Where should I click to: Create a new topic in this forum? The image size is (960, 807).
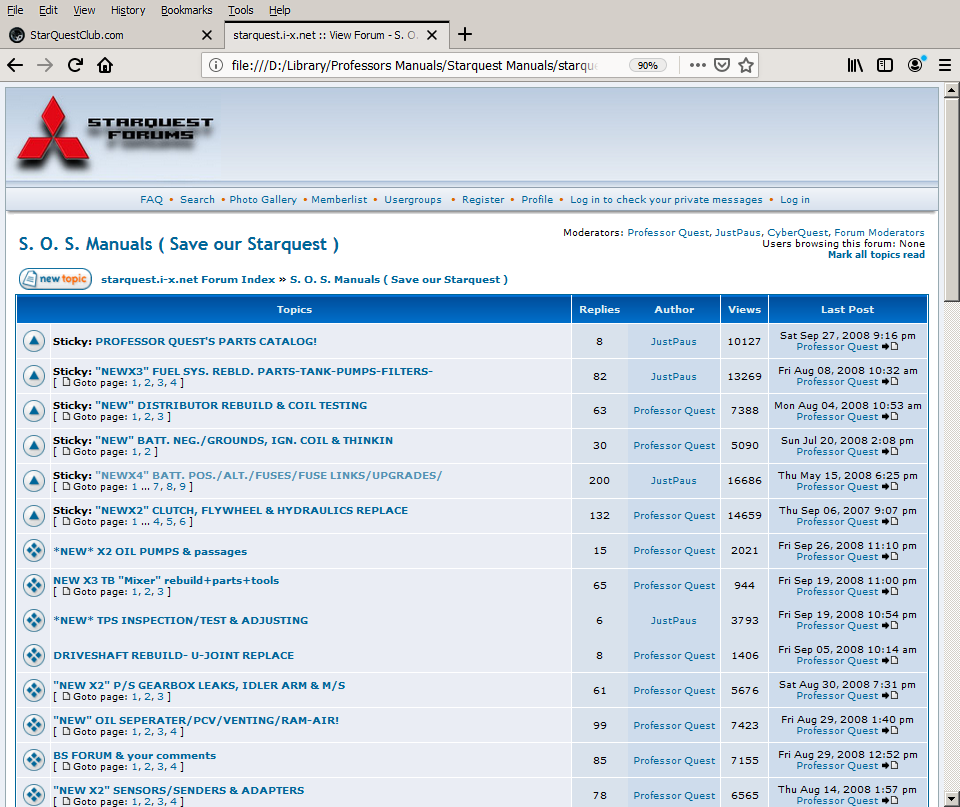point(56,279)
